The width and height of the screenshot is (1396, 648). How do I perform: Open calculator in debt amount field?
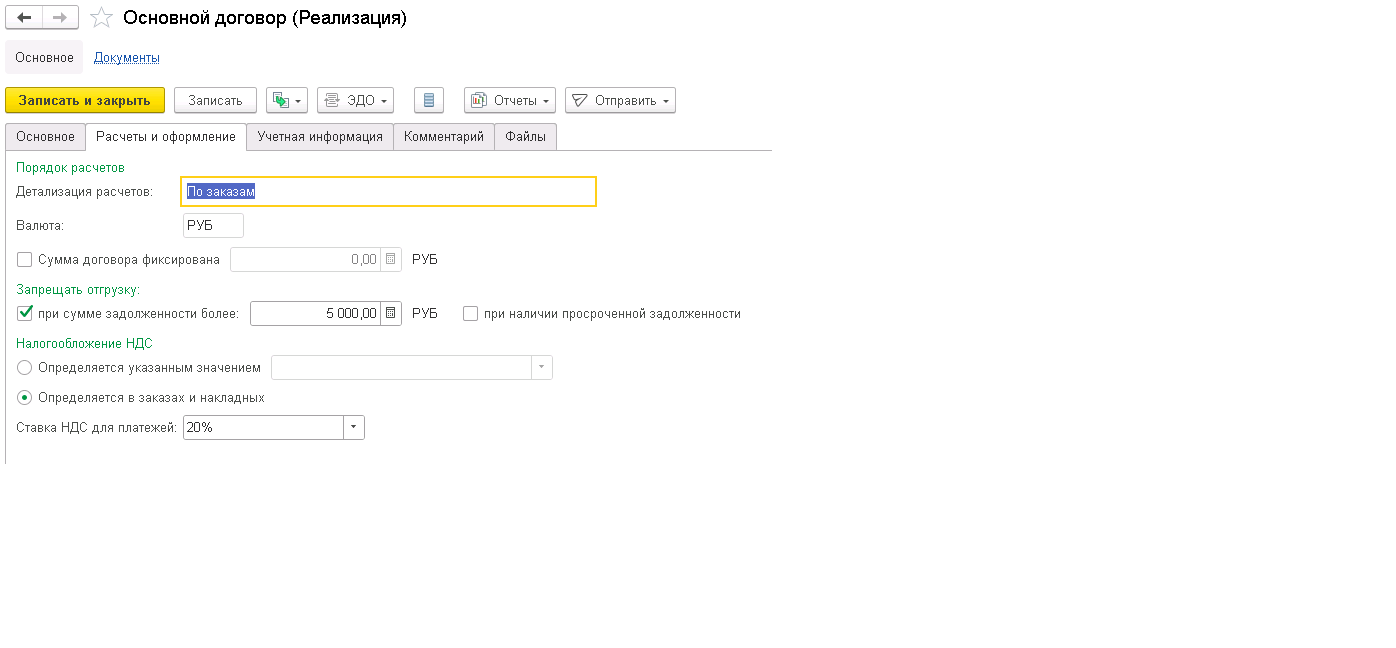(x=391, y=314)
